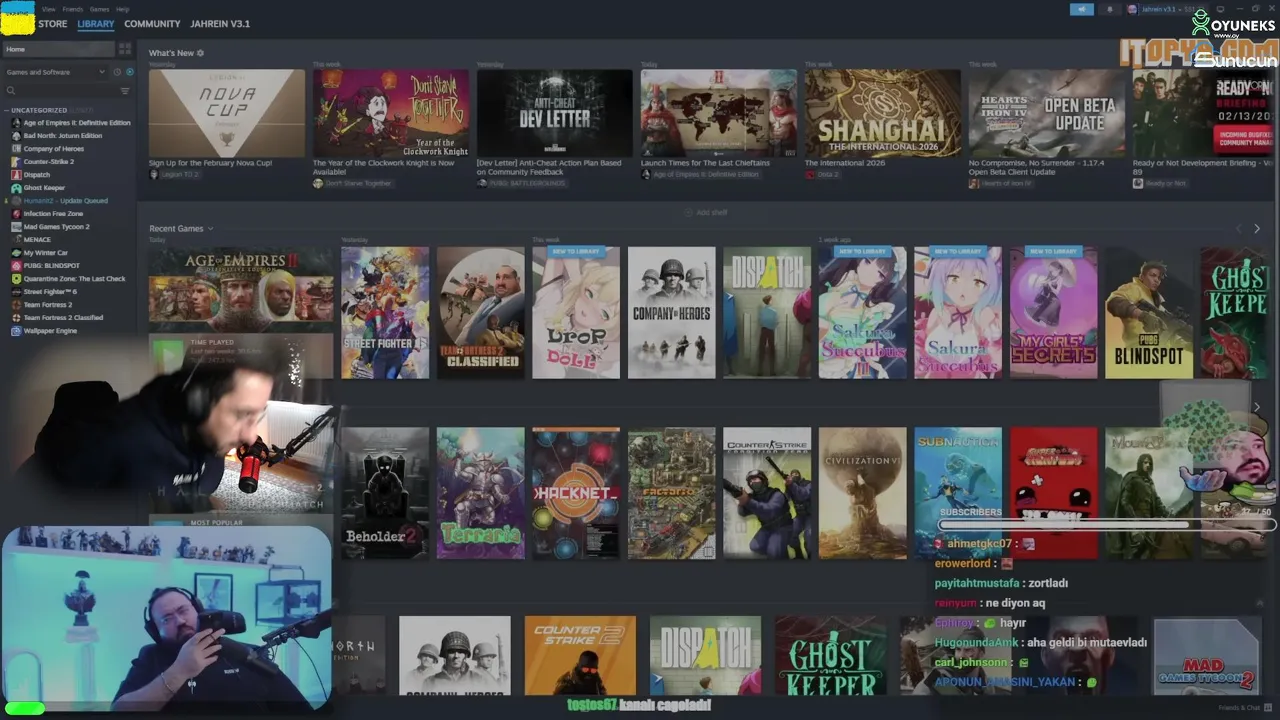This screenshot has height=720, width=1280.
Task: Toggle the ready-to-play filter icon
Action: point(130,72)
